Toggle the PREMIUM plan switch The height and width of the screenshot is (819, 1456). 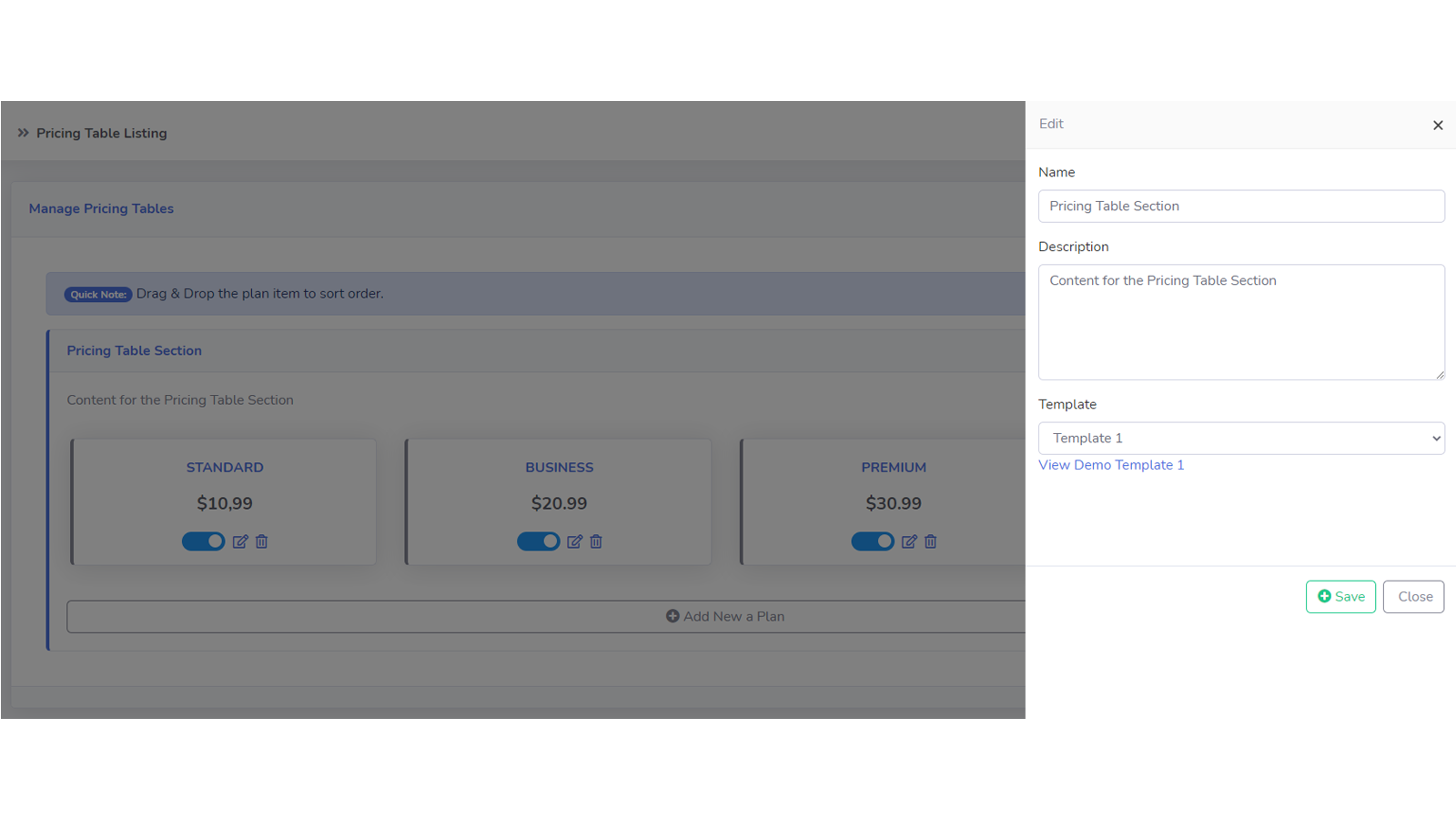(873, 541)
